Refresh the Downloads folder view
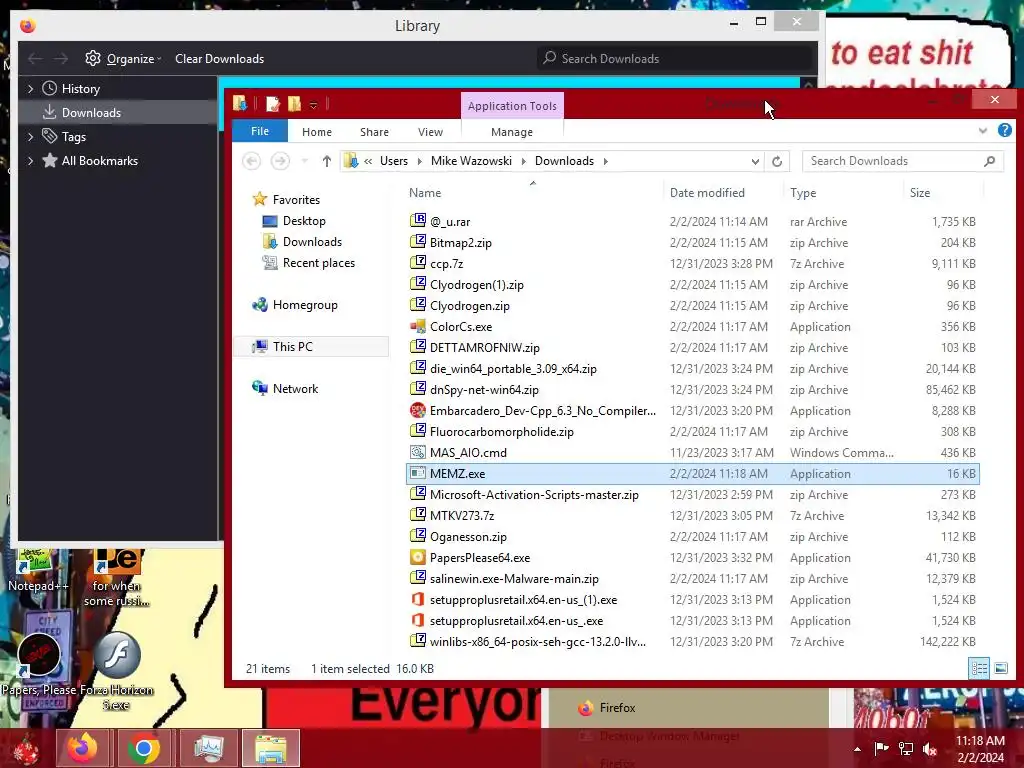The width and height of the screenshot is (1024, 768). point(776,161)
